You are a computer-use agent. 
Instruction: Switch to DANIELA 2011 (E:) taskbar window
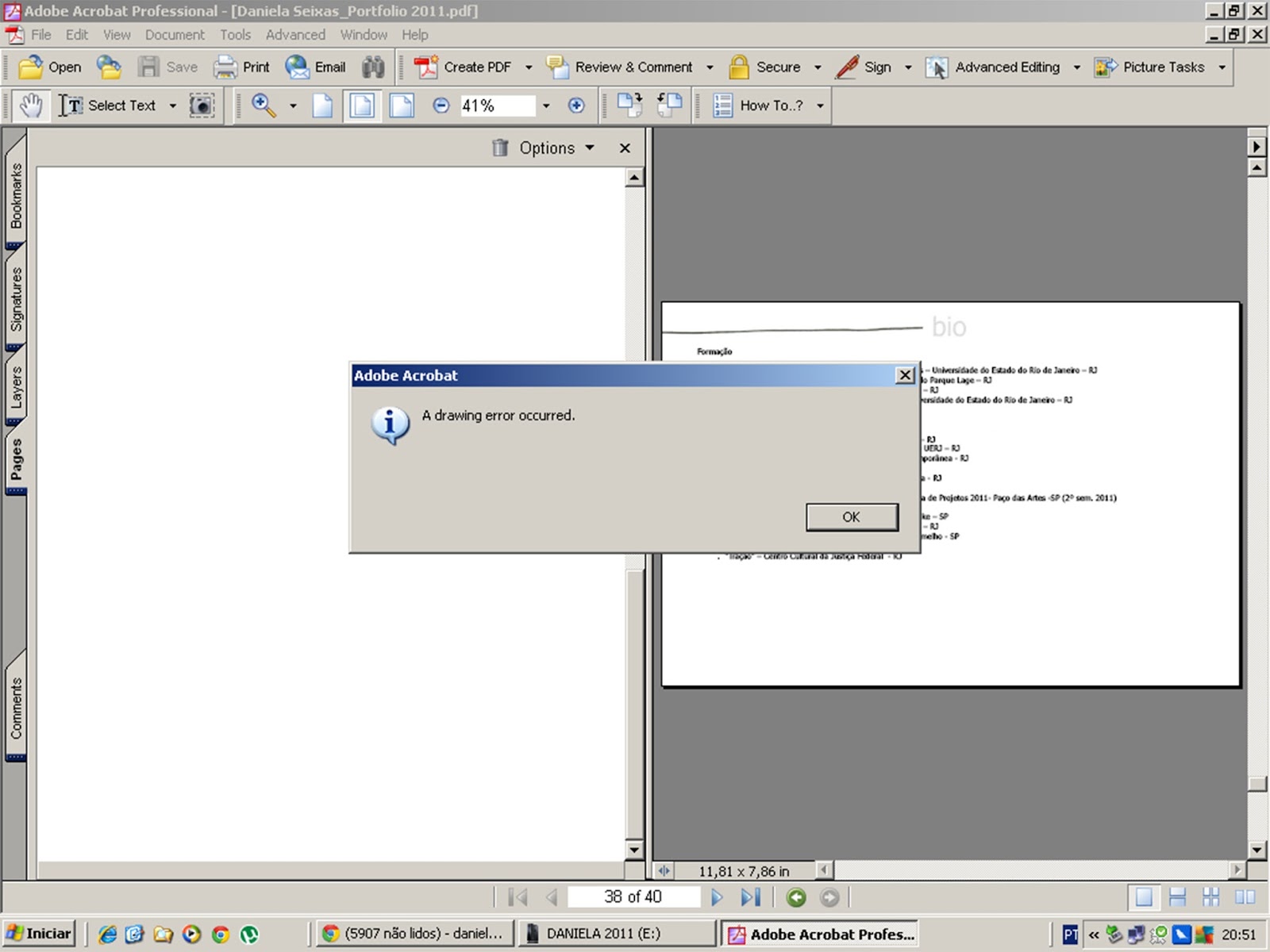coord(618,934)
